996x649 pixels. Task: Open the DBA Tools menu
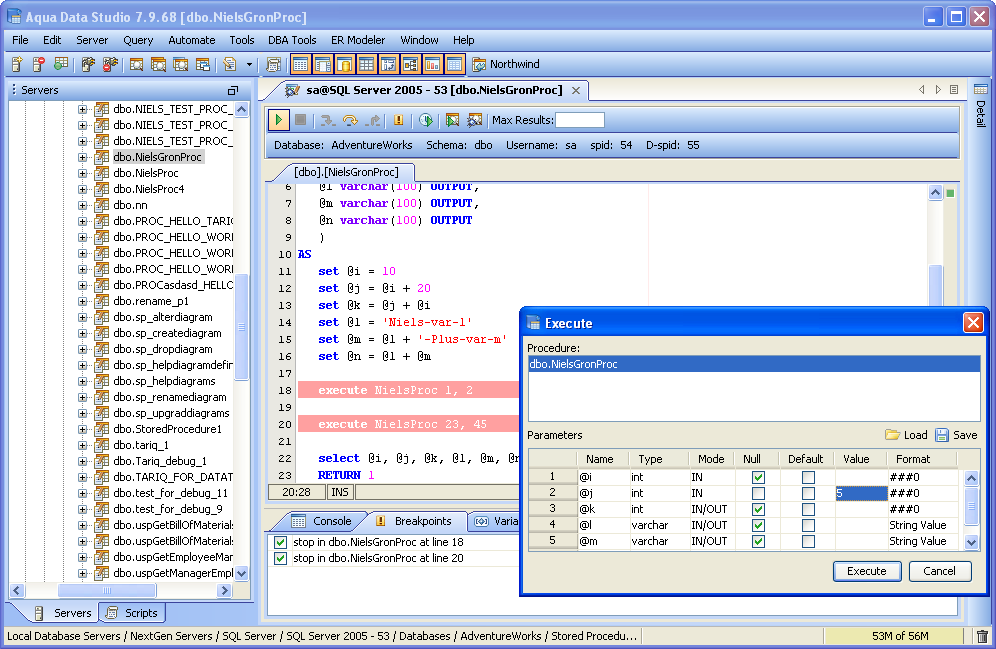292,40
